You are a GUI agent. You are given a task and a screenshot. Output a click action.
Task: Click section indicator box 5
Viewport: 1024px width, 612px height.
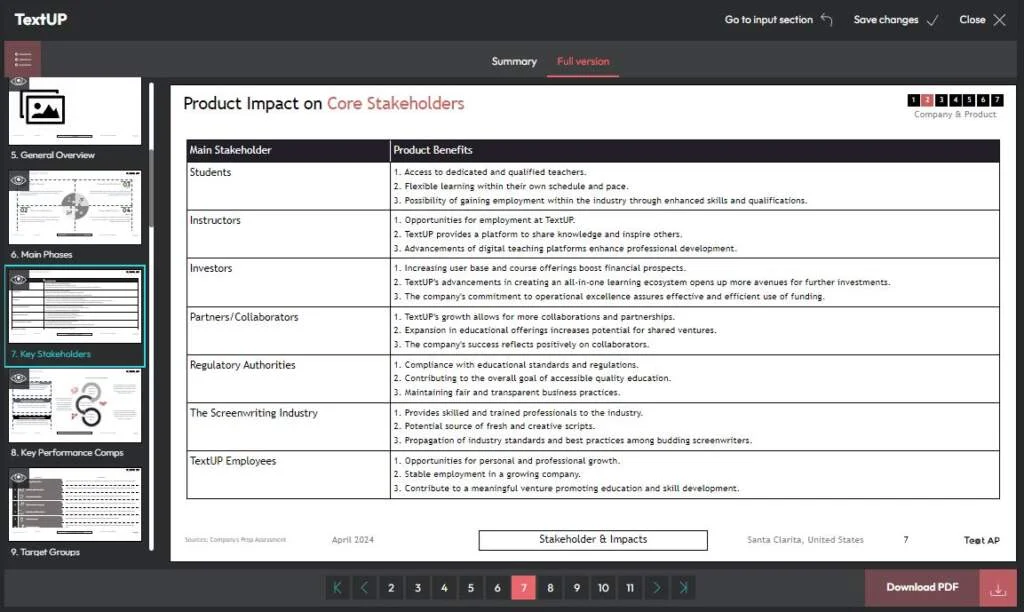[x=969, y=100]
